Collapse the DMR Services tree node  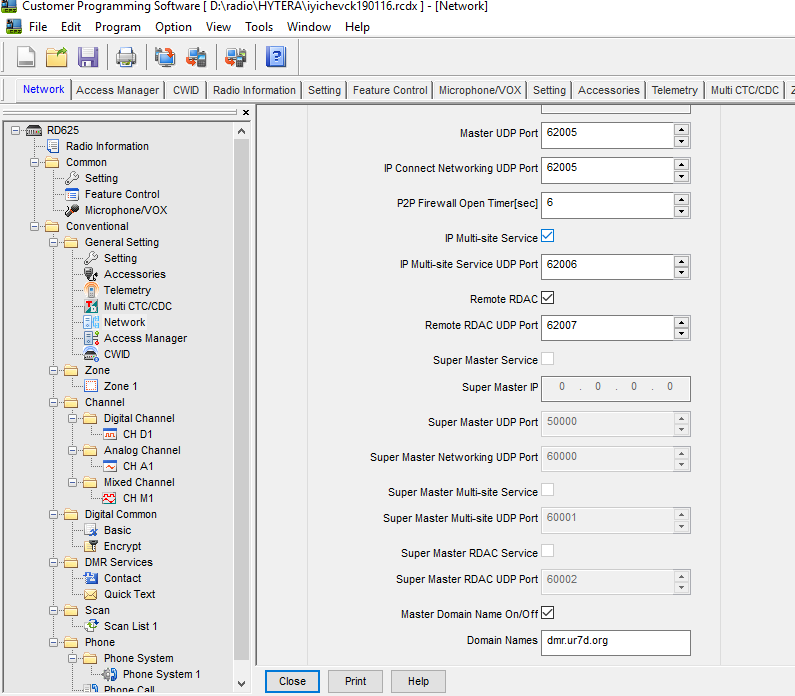tap(52, 562)
